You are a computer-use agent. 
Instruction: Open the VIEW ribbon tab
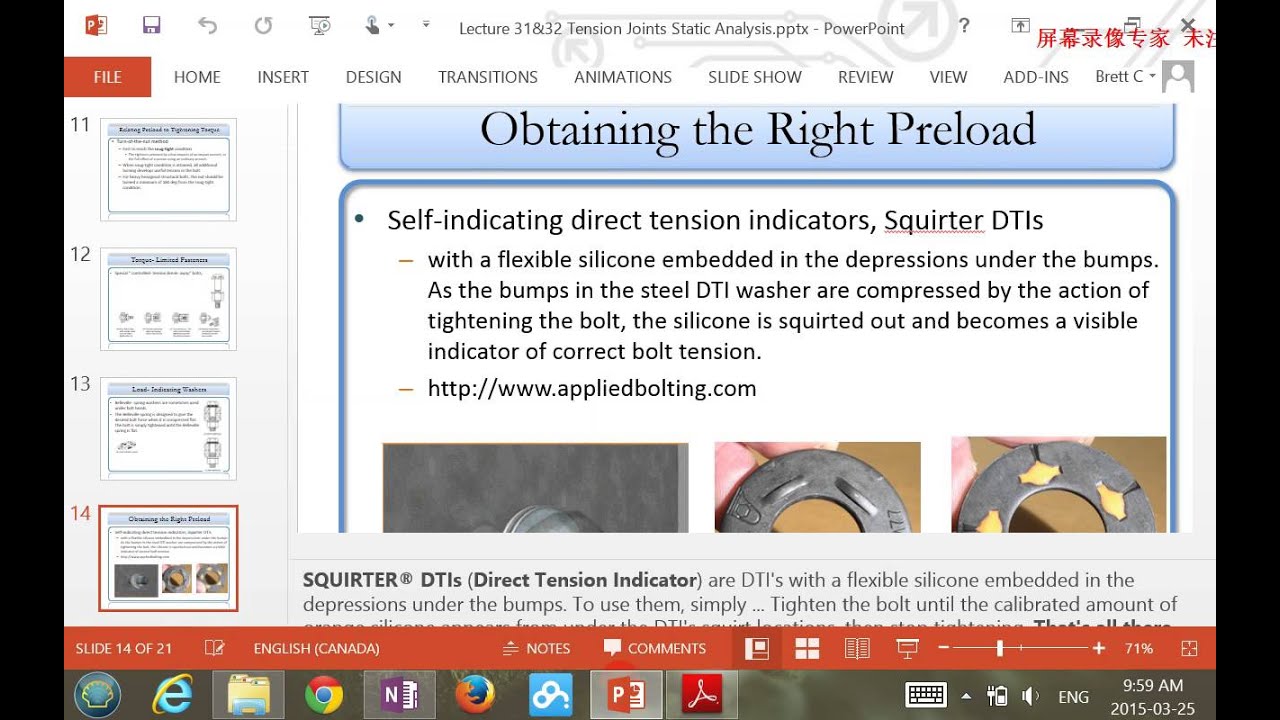tap(948, 77)
